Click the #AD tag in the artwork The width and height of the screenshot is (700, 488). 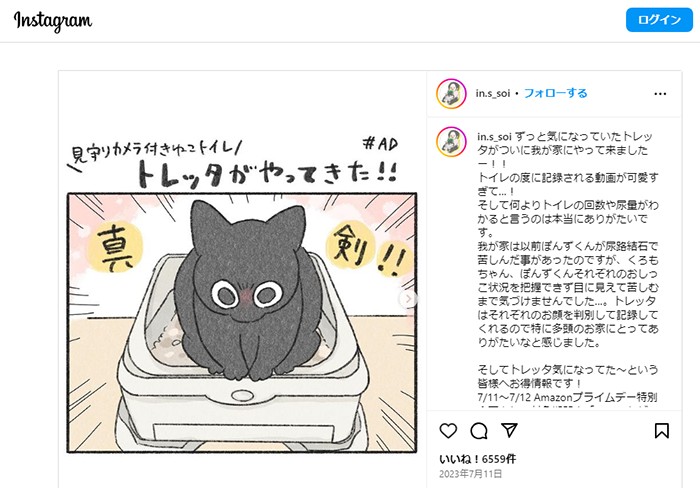pyautogui.click(x=380, y=144)
